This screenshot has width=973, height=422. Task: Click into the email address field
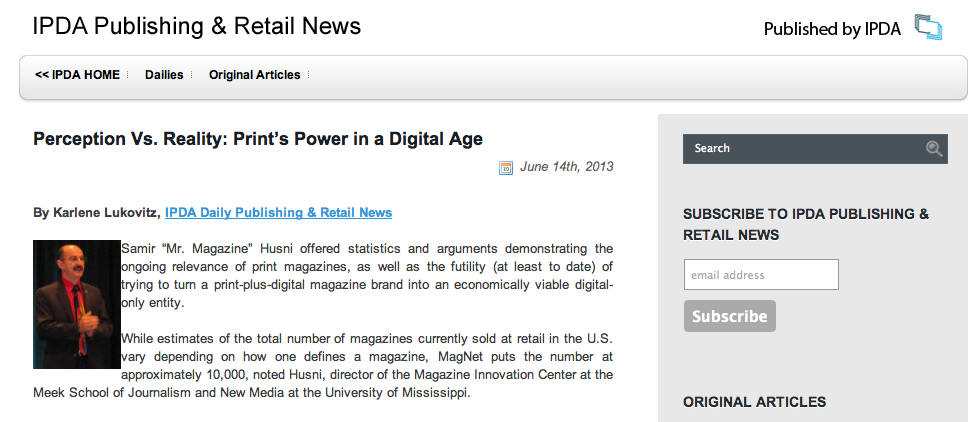[x=760, y=275]
